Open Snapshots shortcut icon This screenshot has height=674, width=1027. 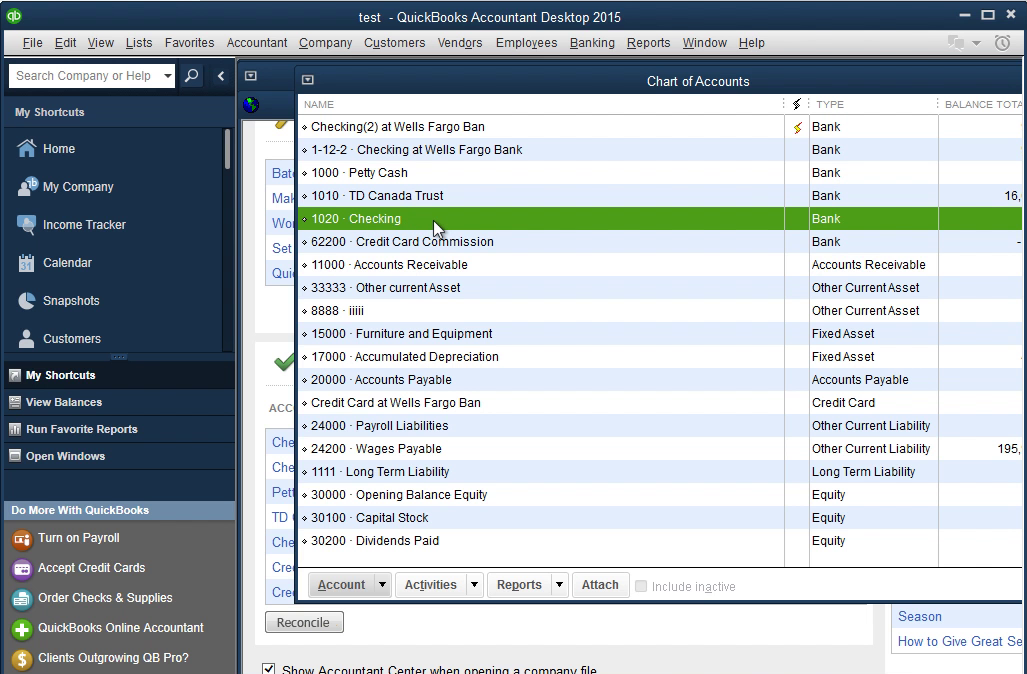26,301
